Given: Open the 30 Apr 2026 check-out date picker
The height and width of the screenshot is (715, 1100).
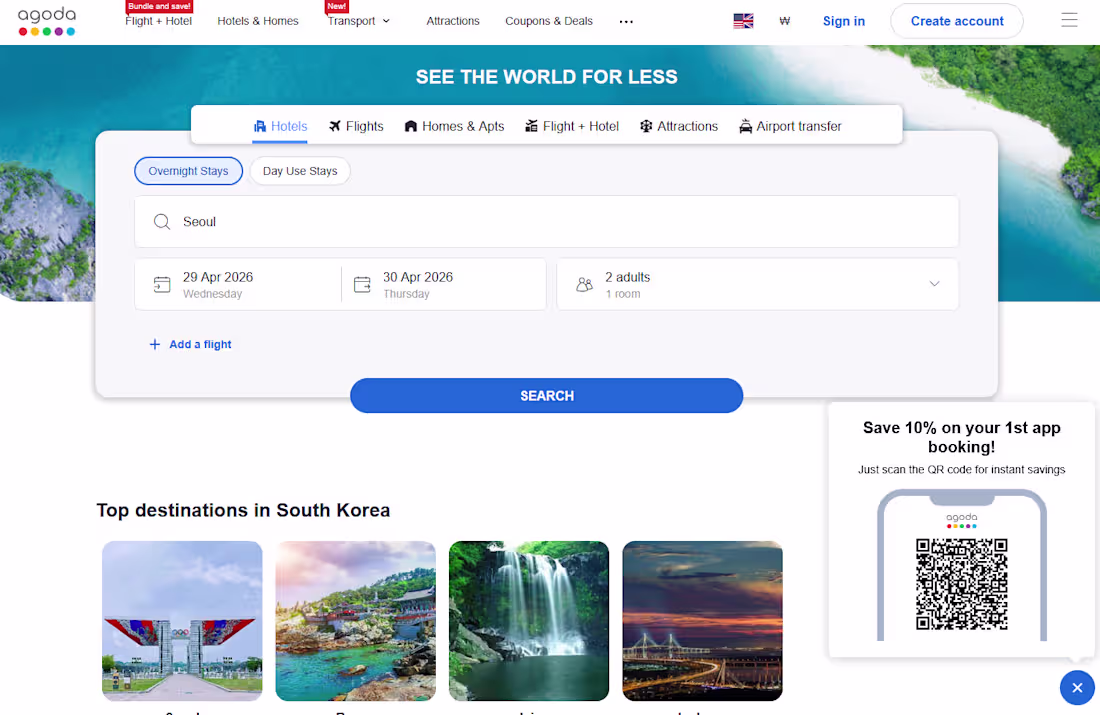Looking at the screenshot, I should pyautogui.click(x=443, y=284).
